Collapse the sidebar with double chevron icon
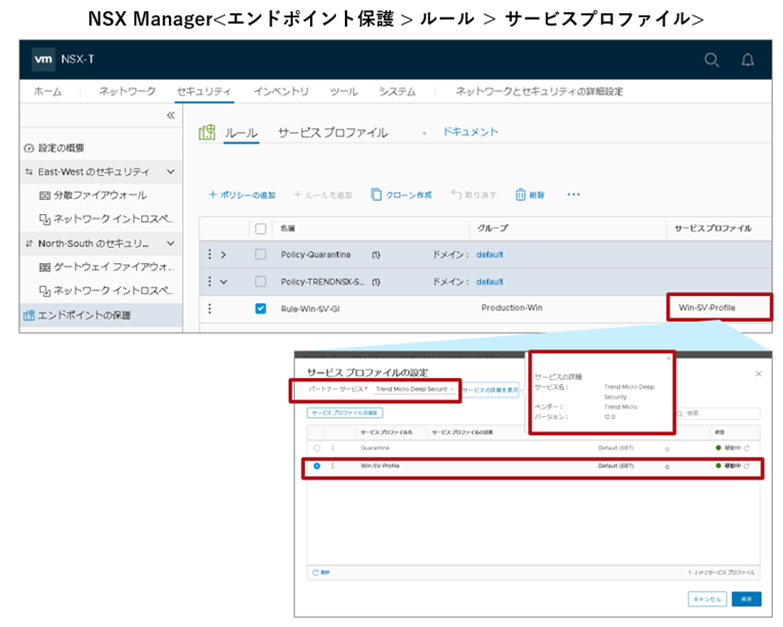Viewport: 783px width, 627px height. coord(170,116)
